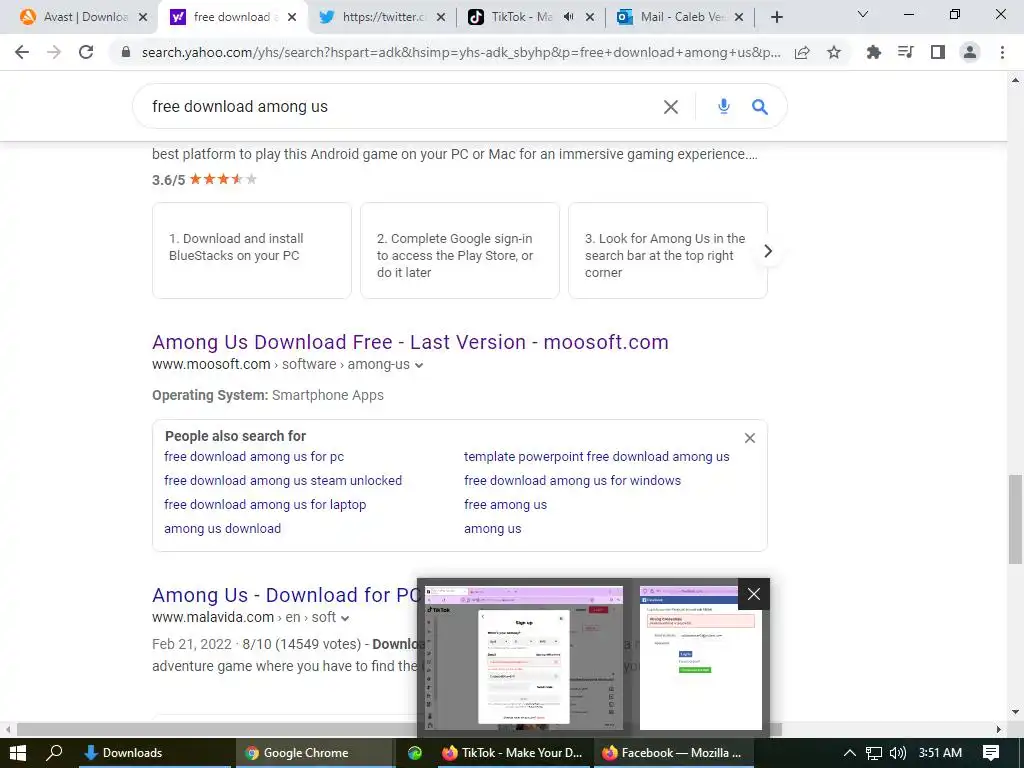This screenshot has width=1024, height=768.
Task: Search free download among us for pc
Action: (254, 456)
